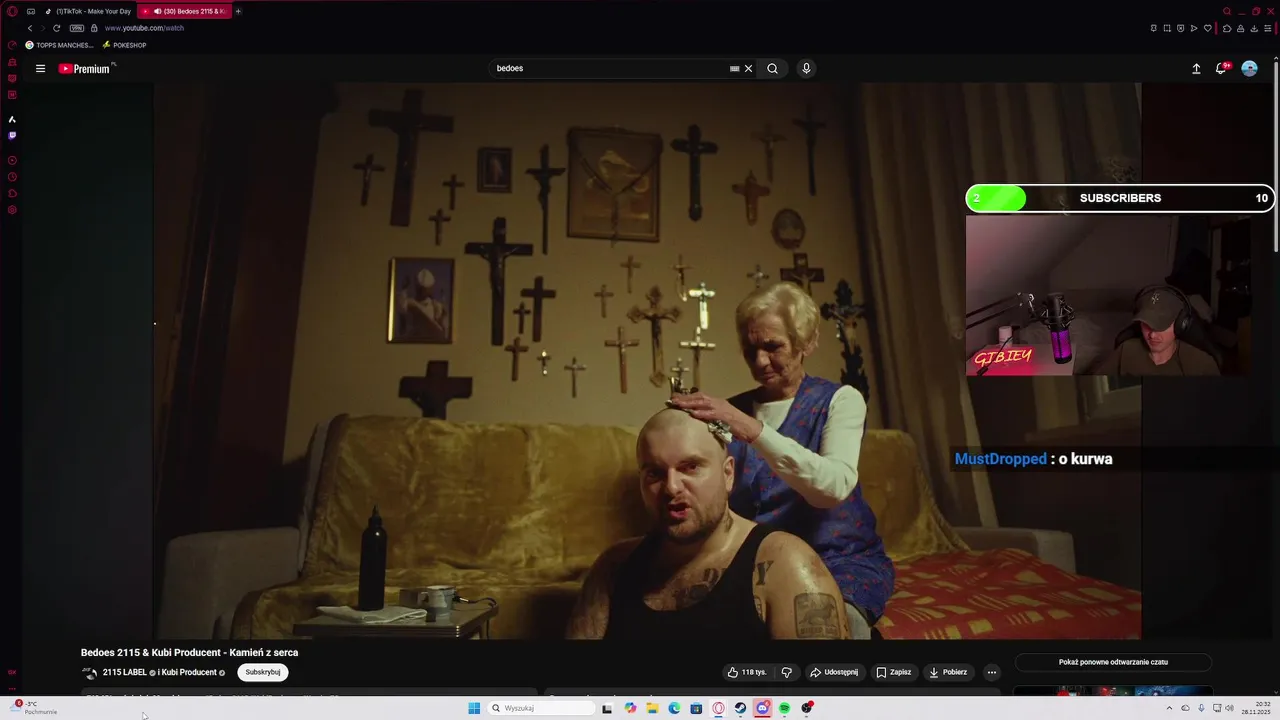Click the taskbar Wyszukaj search box

coord(541,708)
